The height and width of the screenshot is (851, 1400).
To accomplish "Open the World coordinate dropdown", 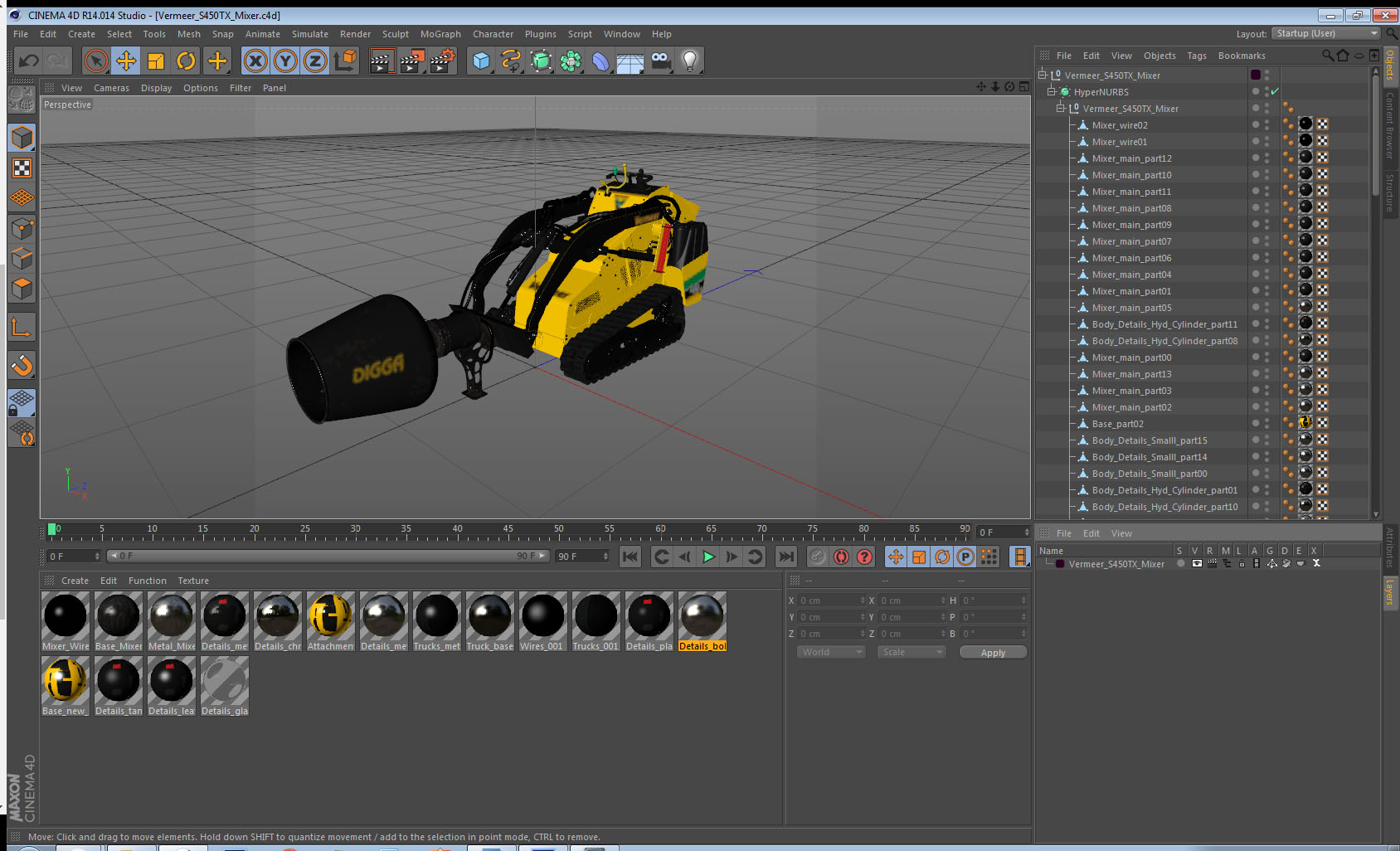I will (831, 652).
